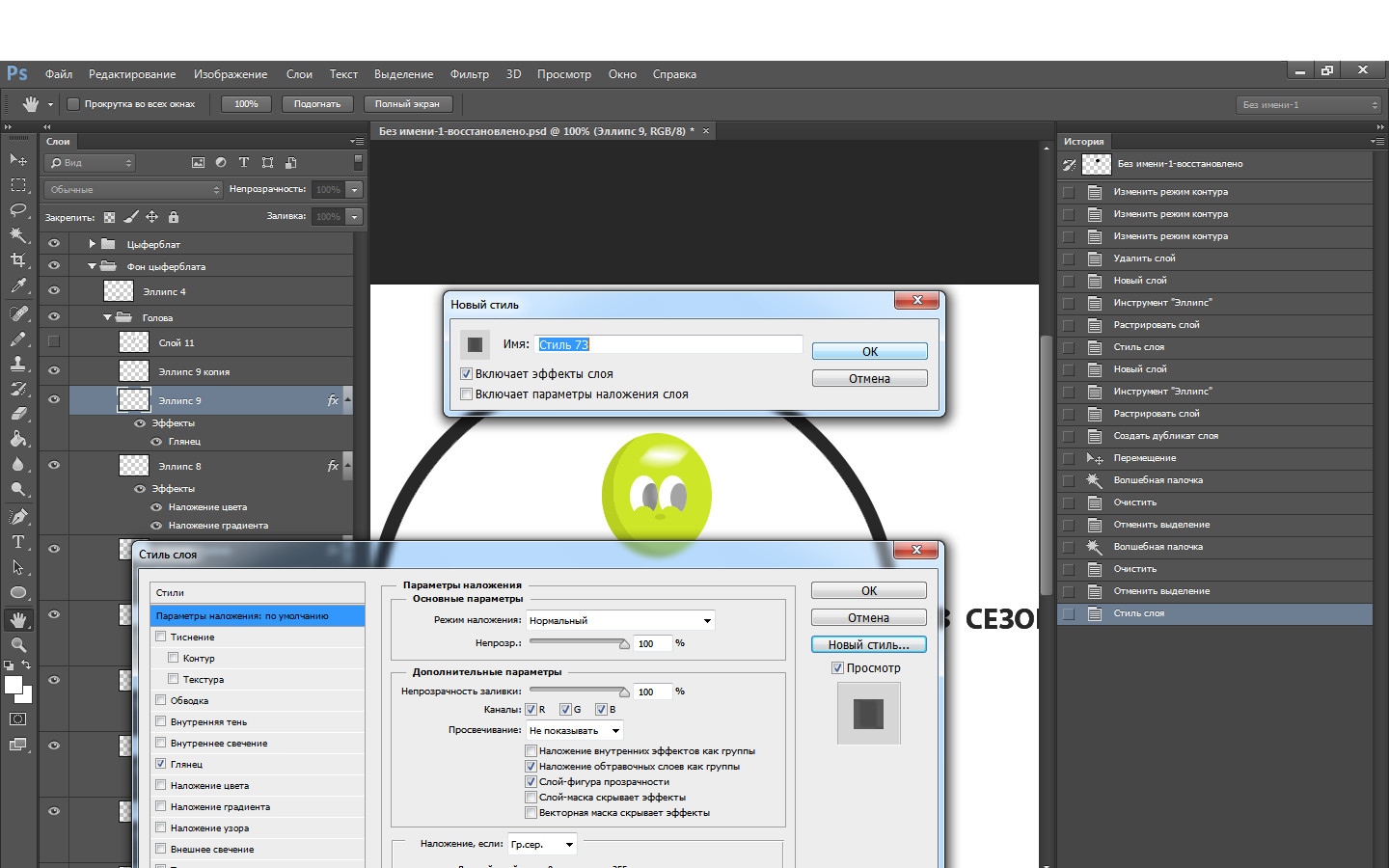Select the Eyedropper tool

click(18, 285)
